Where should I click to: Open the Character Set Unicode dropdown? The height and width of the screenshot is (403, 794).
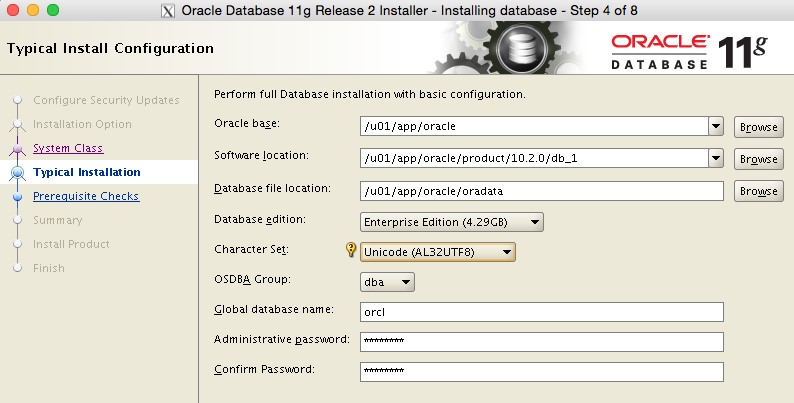(x=438, y=252)
